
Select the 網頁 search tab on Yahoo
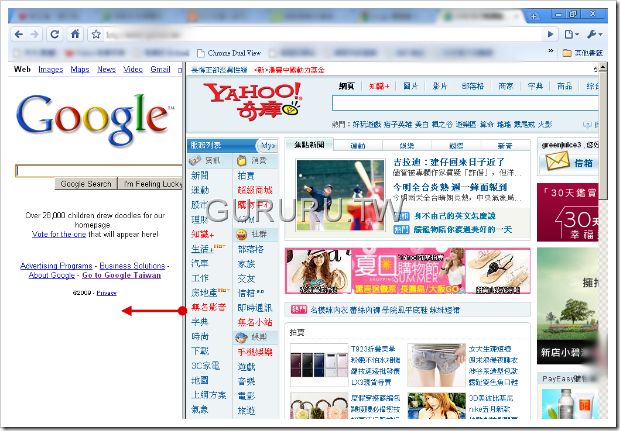click(346, 86)
